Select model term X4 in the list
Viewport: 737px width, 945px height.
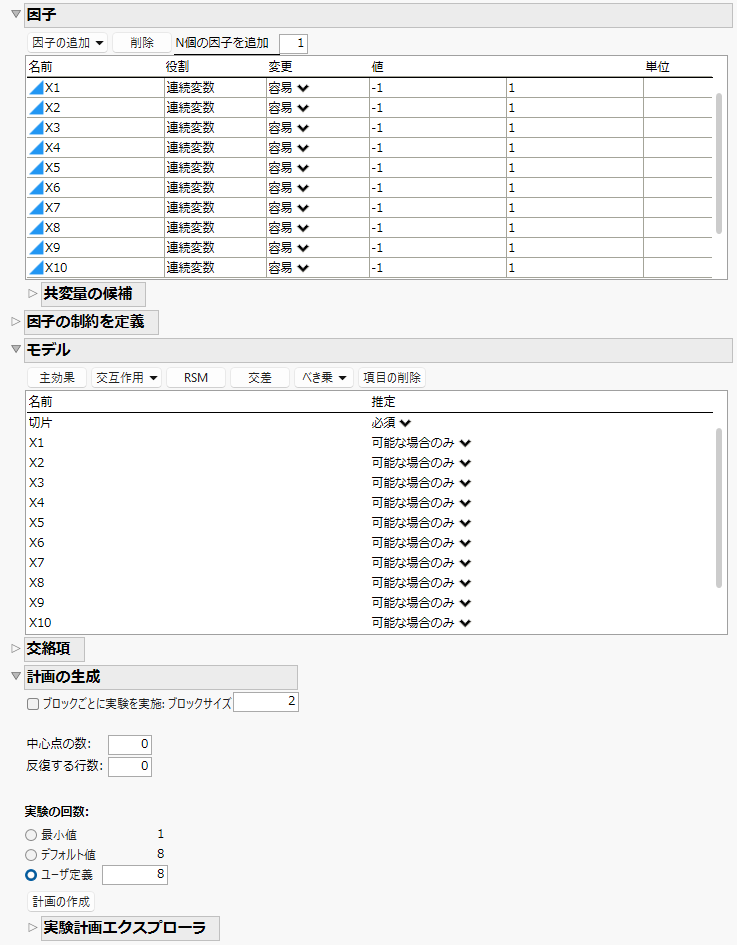[37, 503]
